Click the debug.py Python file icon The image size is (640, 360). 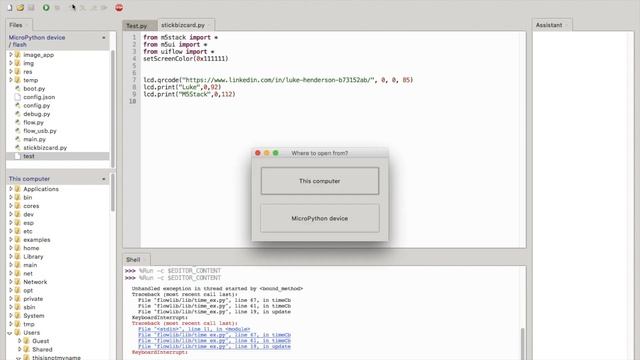click(x=18, y=114)
